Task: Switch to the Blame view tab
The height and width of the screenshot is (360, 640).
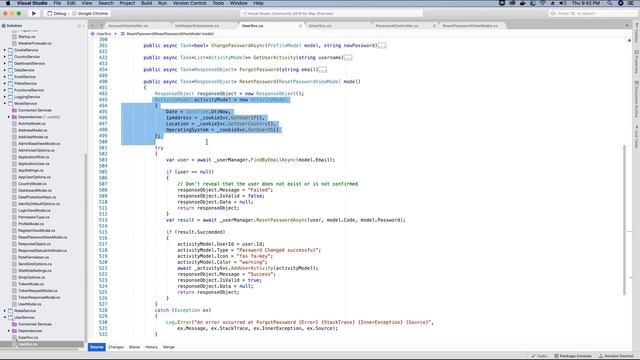Action: 134,347
